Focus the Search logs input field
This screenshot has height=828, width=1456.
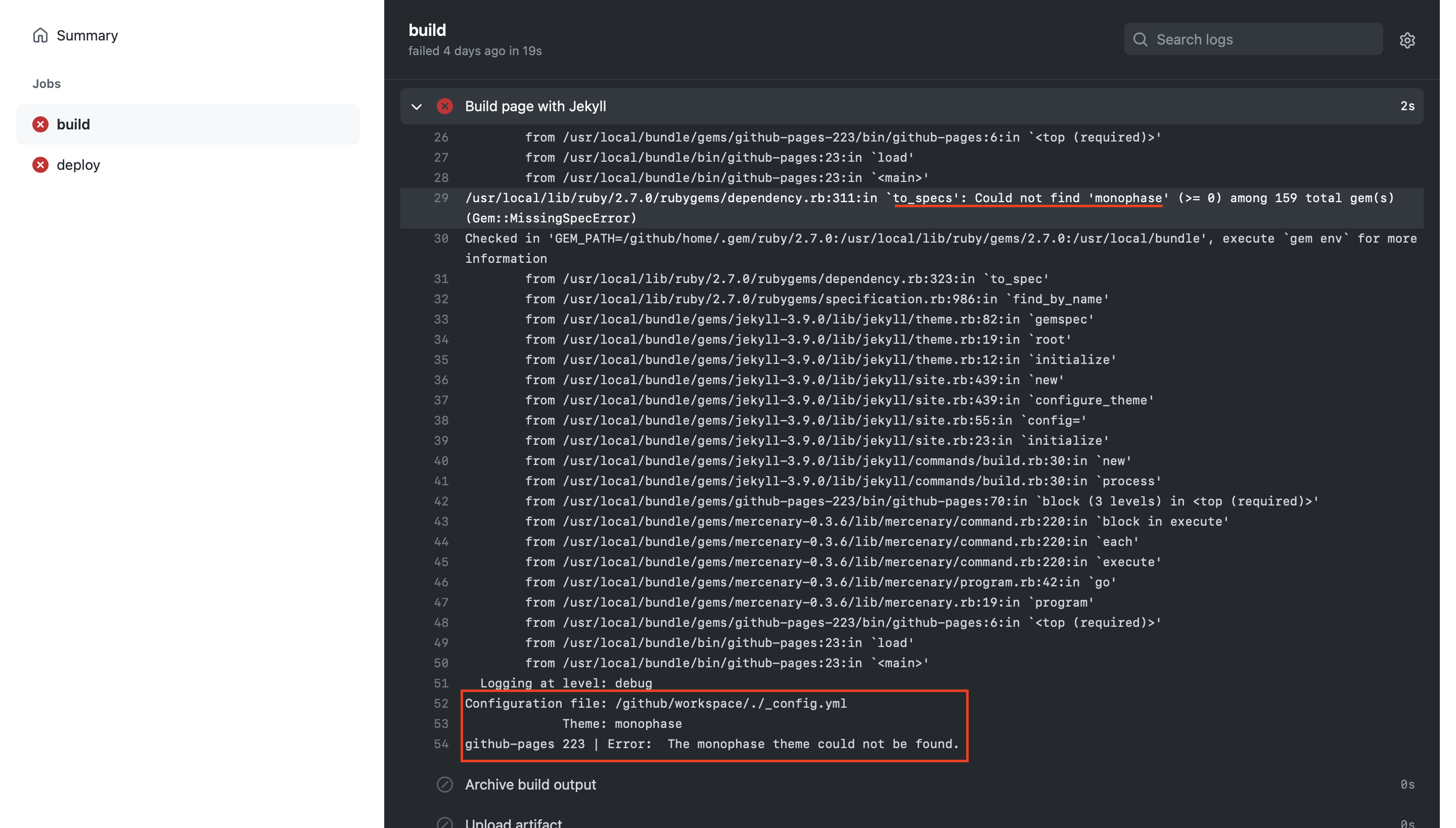1263,39
